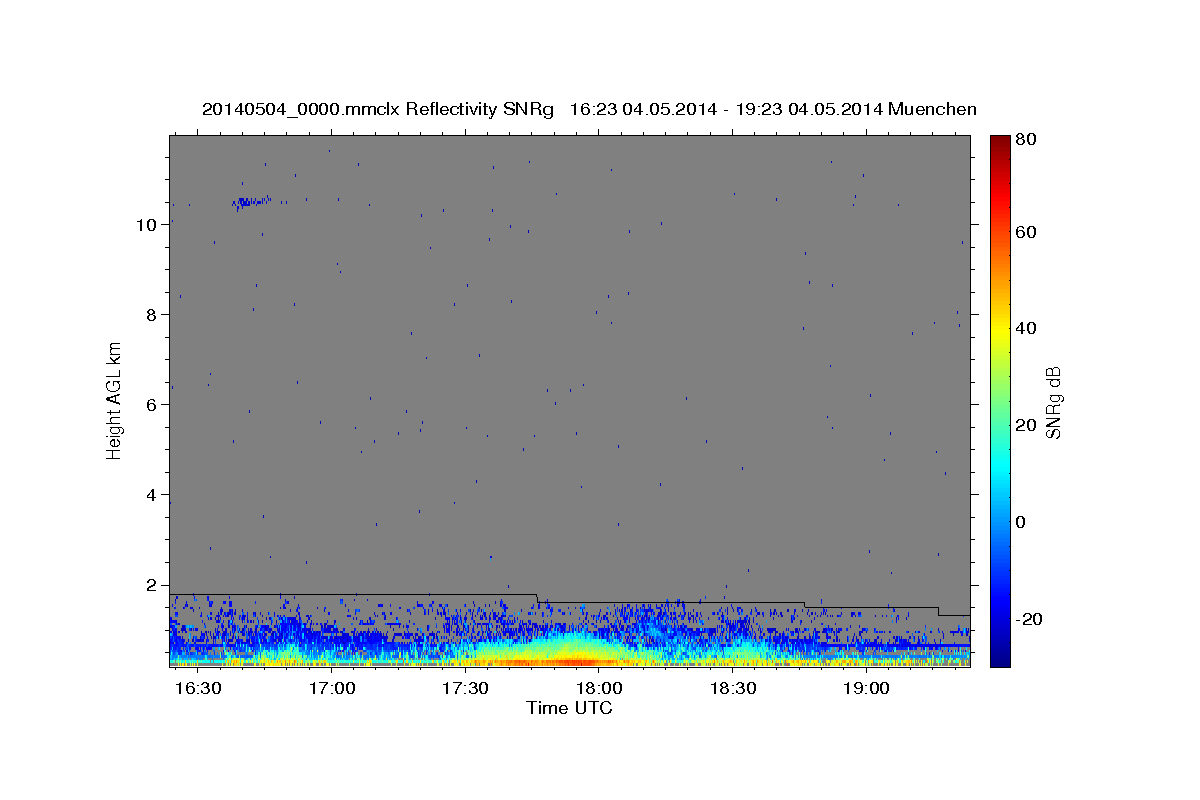The image size is (1200, 800).
Task: Click the 17:30 time tick label
Action: [465, 689]
